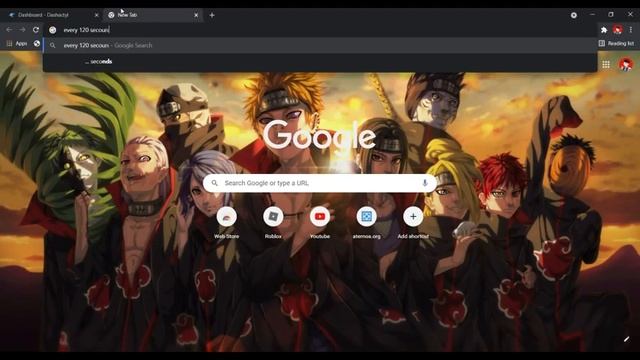Click the media control icon in title bar

(x=573, y=15)
